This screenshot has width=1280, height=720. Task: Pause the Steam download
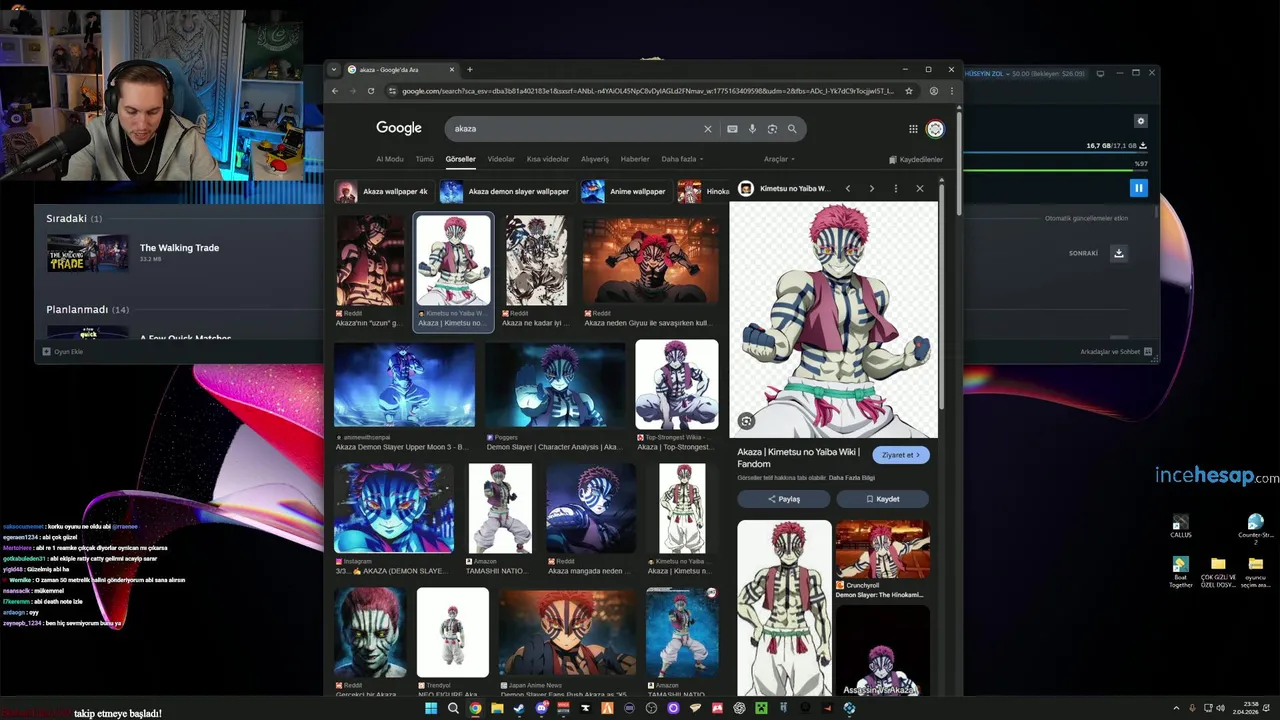click(1138, 188)
